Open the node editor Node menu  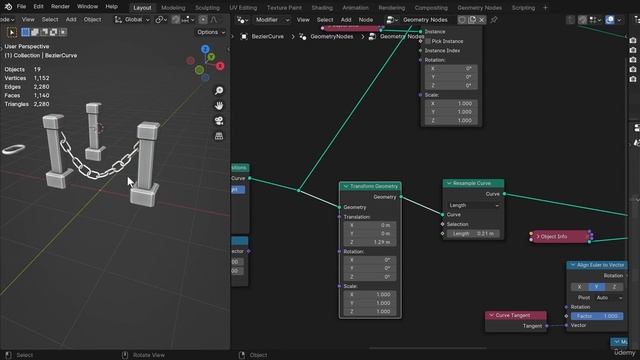pos(366,20)
